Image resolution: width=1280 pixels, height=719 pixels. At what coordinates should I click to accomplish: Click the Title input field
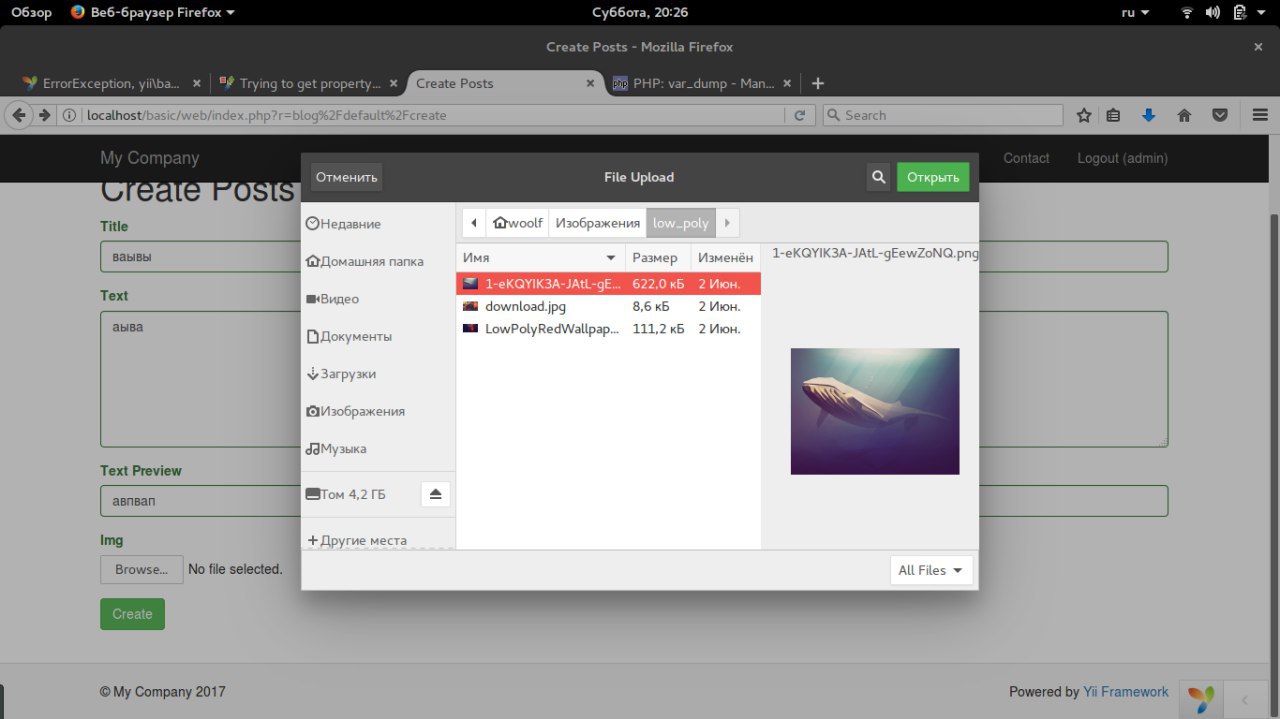[634, 256]
